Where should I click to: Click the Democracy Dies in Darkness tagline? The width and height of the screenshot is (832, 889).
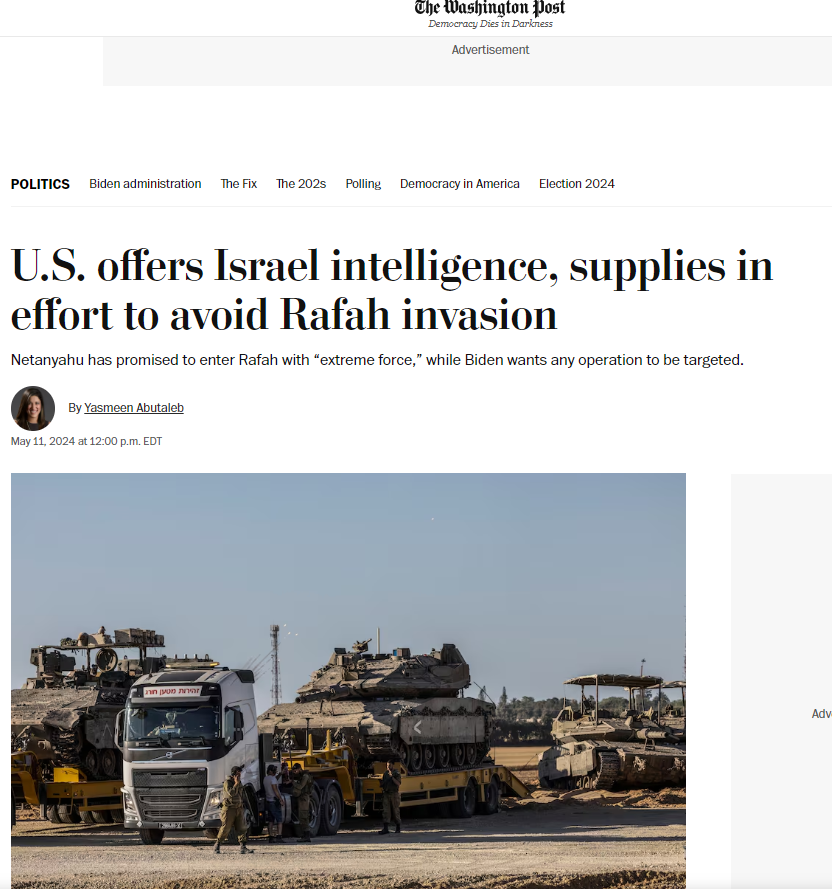[x=490, y=24]
